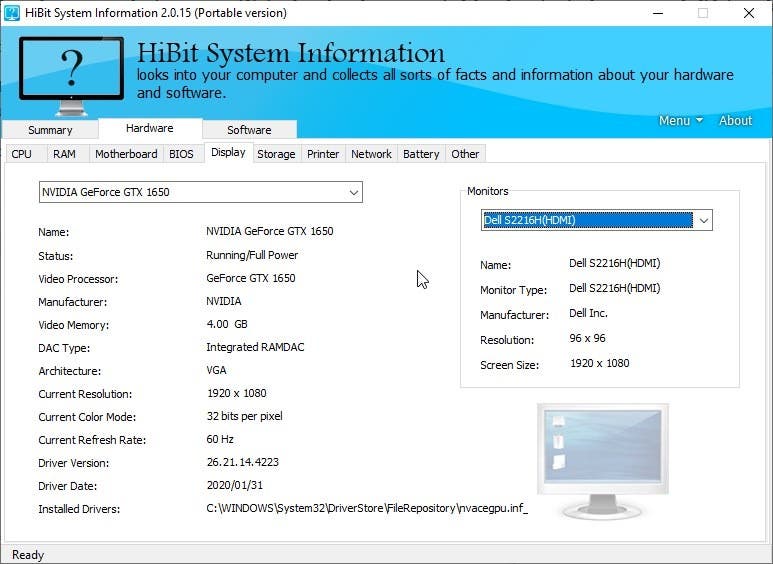Select the Motherboard tab
Viewport: 773px width, 564px height.
[126, 154]
